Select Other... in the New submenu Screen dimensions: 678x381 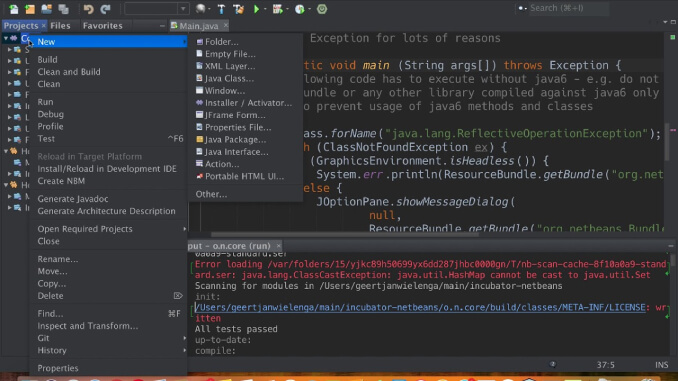pyautogui.click(x=245, y=194)
